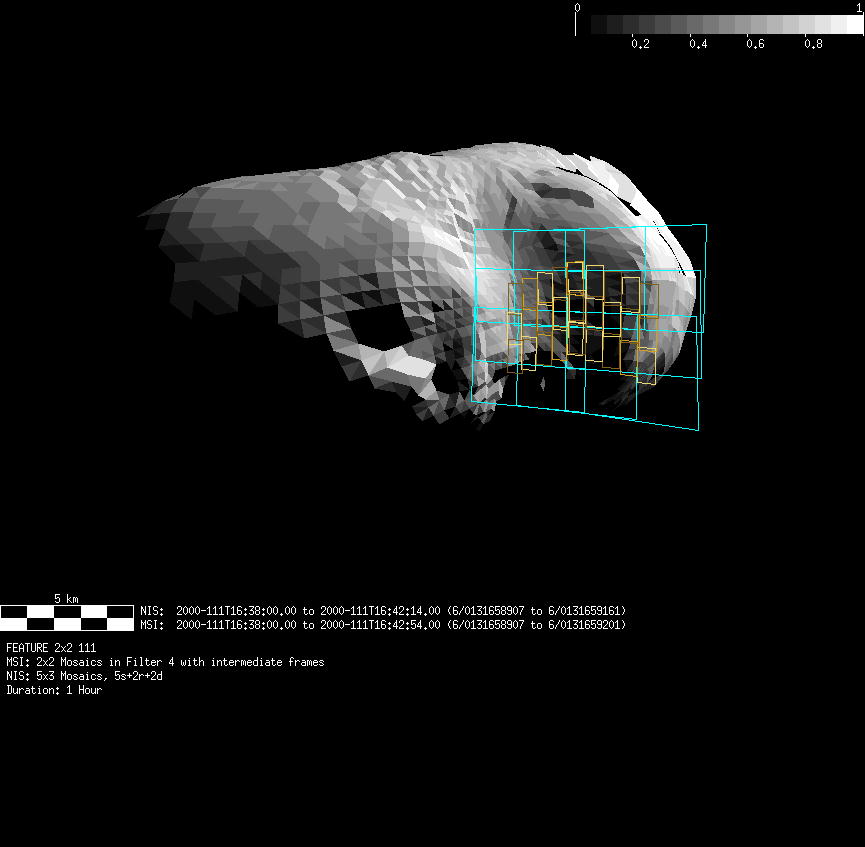
Task: Click the '5 km' scale label
Action: (x=66, y=599)
